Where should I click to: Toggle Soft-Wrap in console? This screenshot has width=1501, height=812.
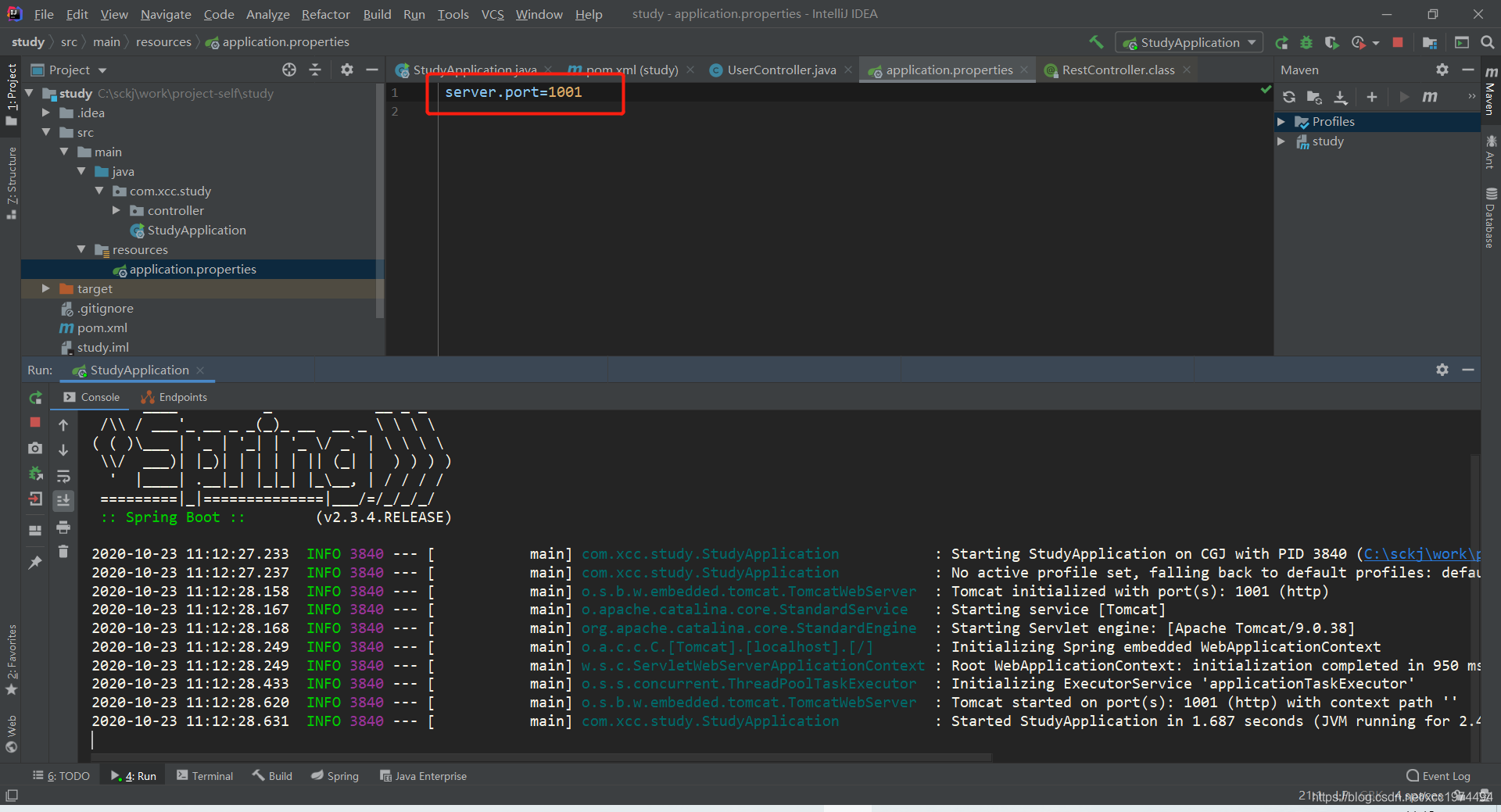[63, 476]
